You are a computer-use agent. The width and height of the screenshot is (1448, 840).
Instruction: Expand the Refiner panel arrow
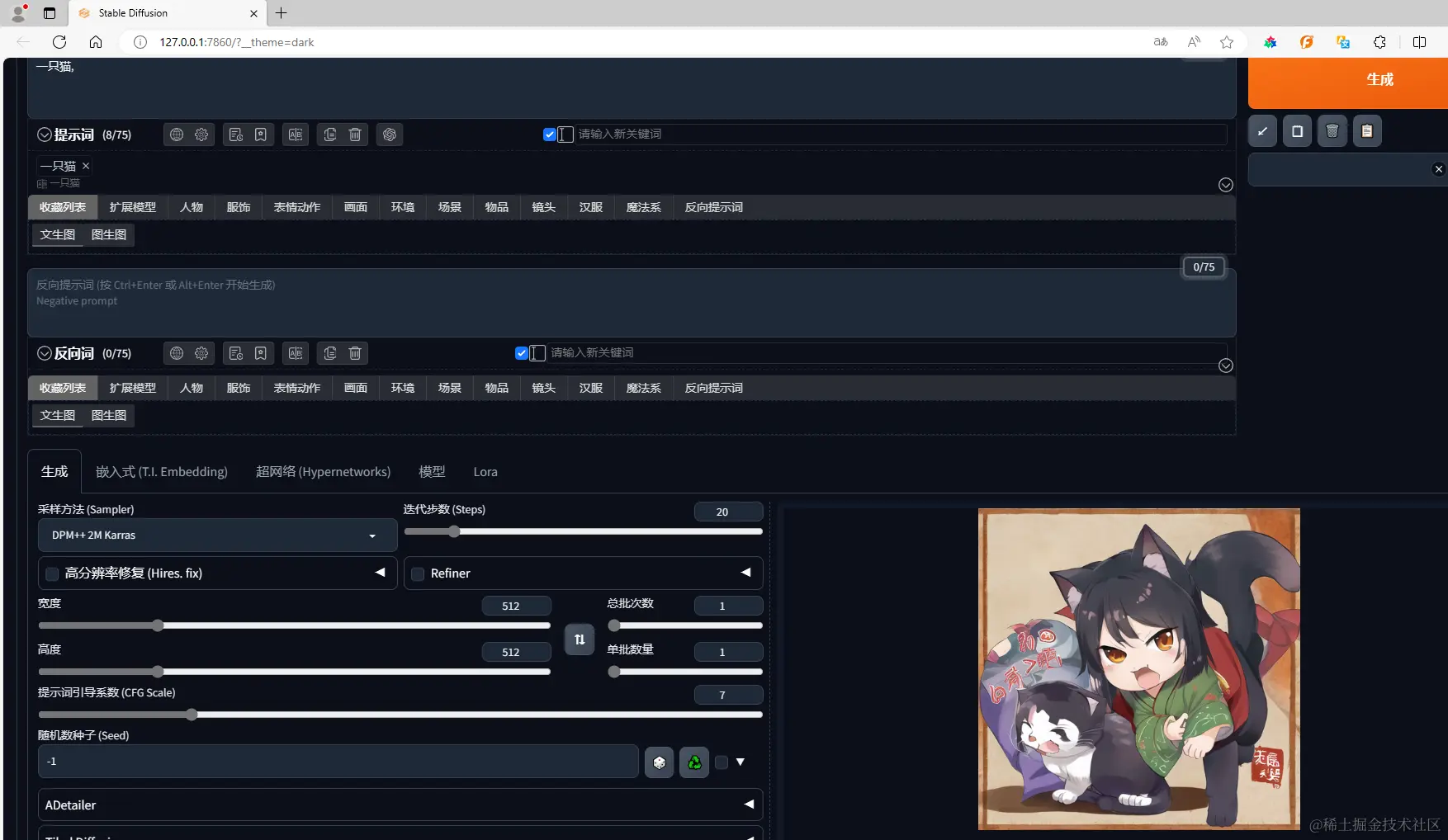746,573
